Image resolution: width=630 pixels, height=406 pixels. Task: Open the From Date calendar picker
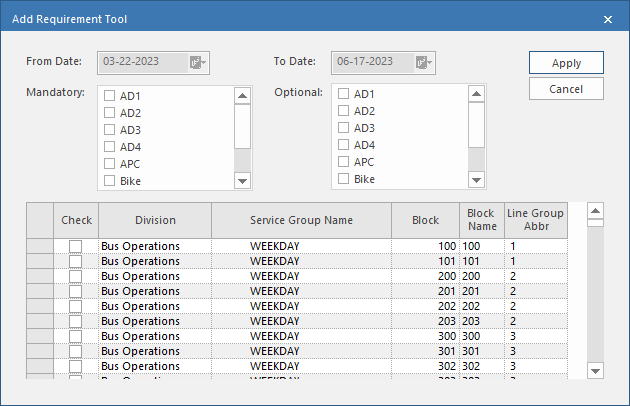tap(198, 63)
